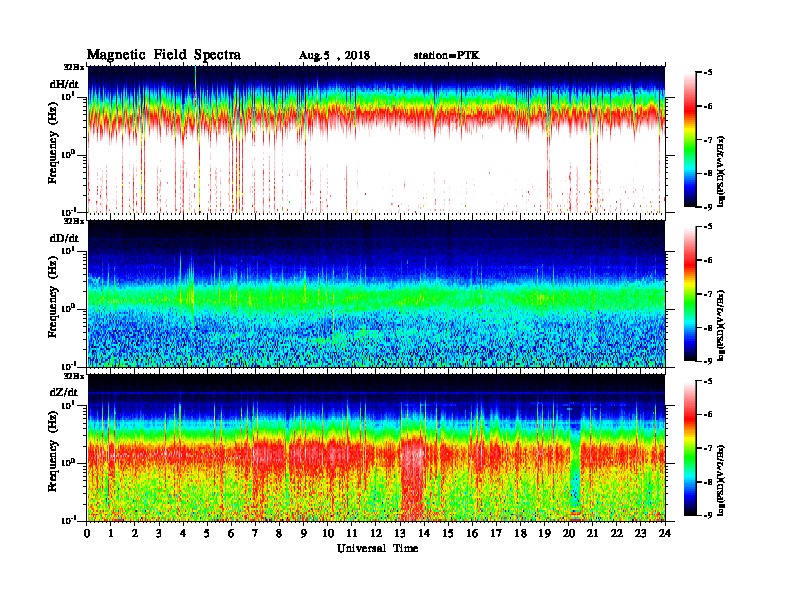792x612 pixels.
Task: Click the dZ/dt panel color bar
Action: 690,448
